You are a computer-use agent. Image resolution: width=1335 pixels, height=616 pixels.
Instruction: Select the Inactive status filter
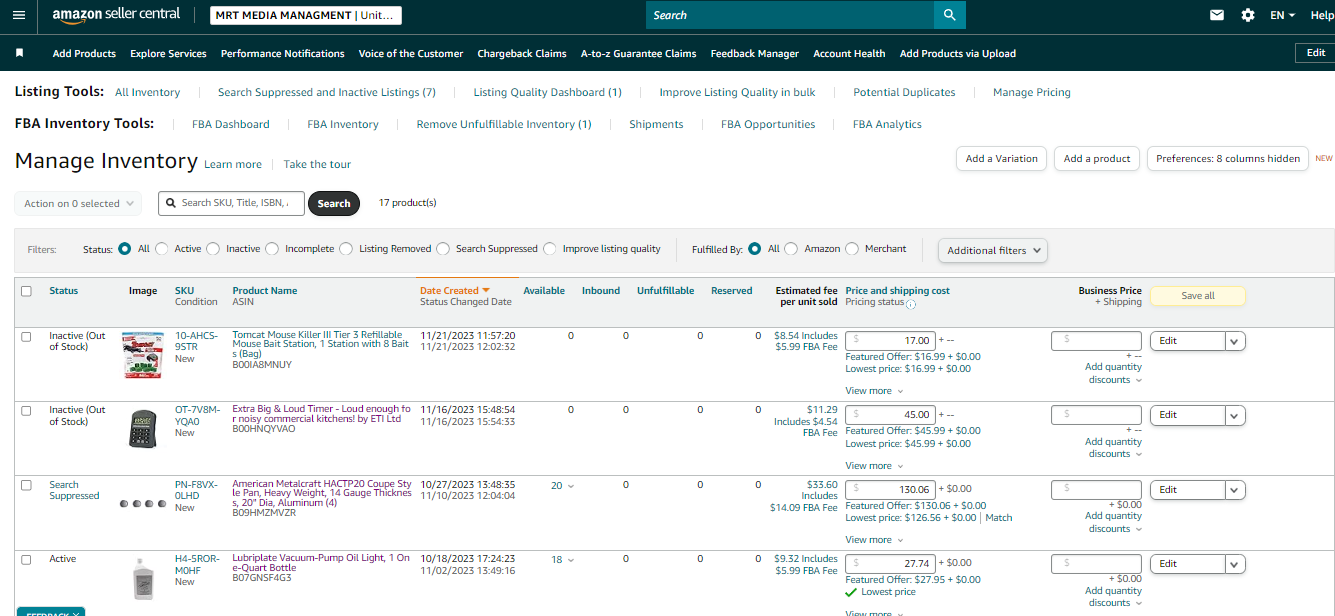pyautogui.click(x=214, y=249)
